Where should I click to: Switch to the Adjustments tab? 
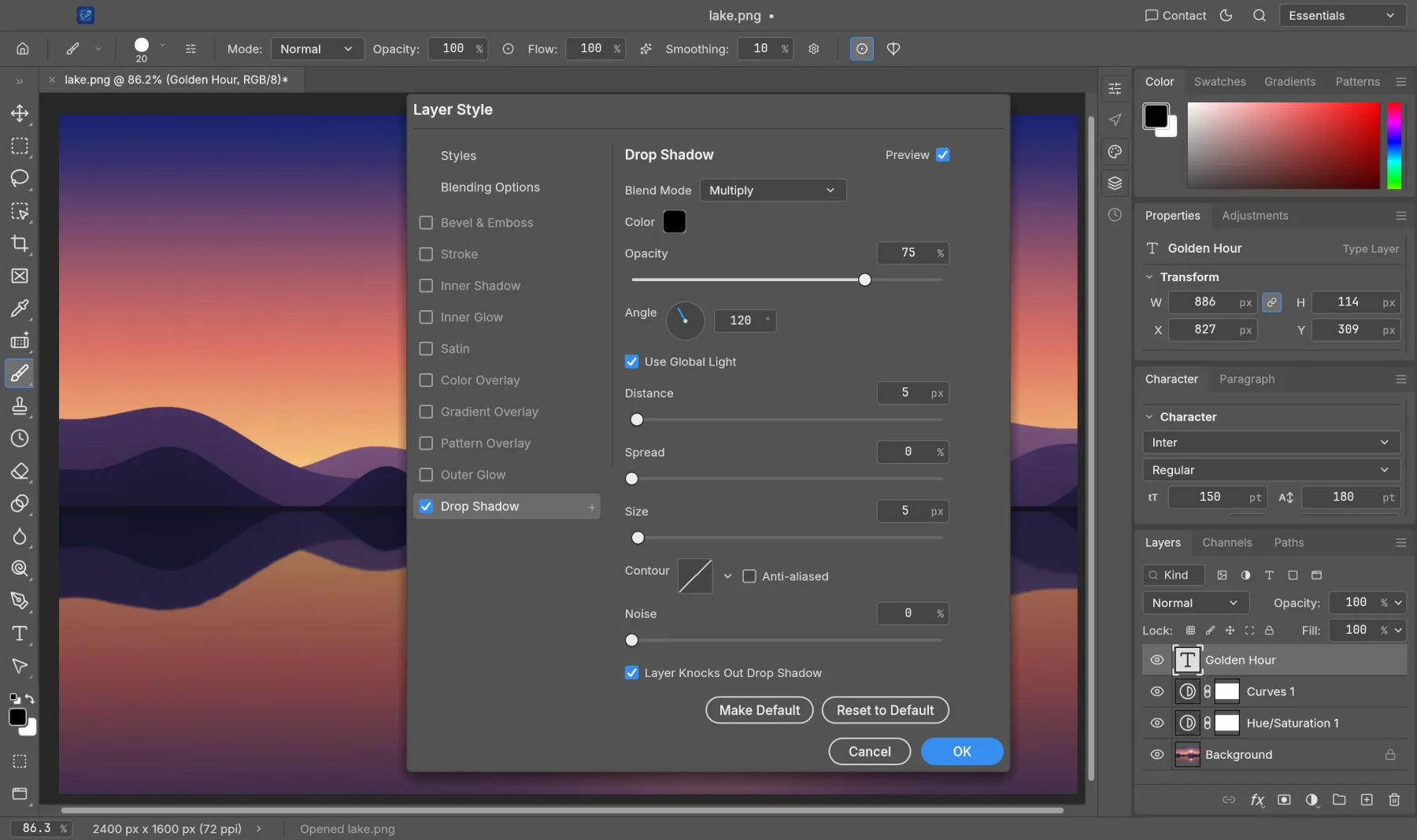click(x=1255, y=216)
